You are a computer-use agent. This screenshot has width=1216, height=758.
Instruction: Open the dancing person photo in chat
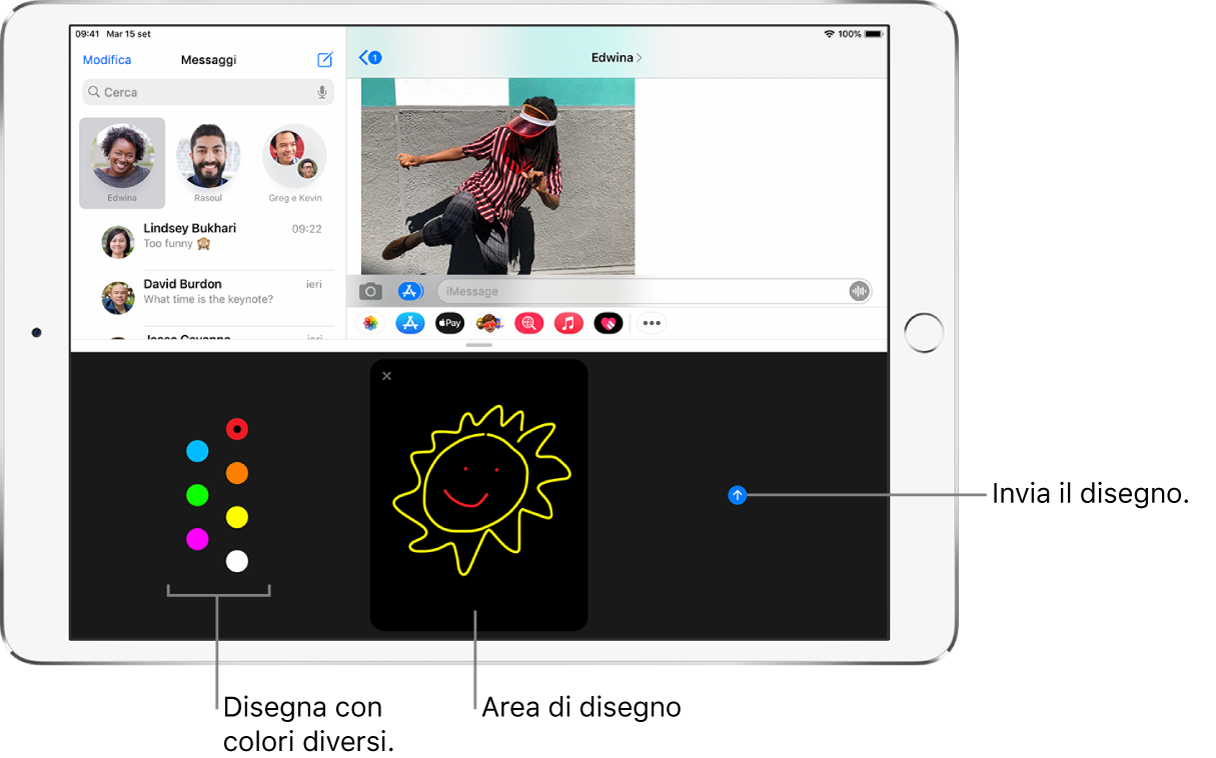(498, 177)
